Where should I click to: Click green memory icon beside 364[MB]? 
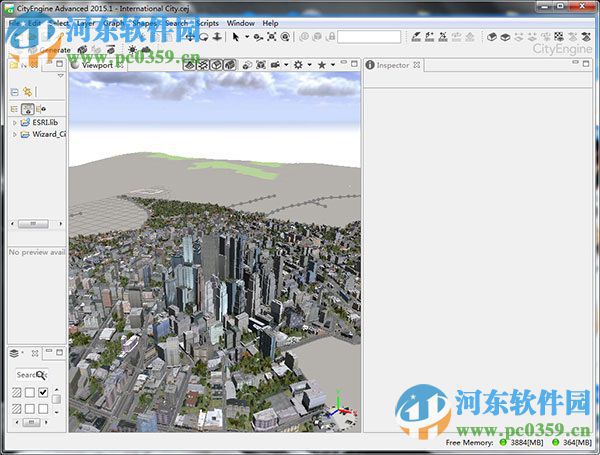tap(555, 443)
